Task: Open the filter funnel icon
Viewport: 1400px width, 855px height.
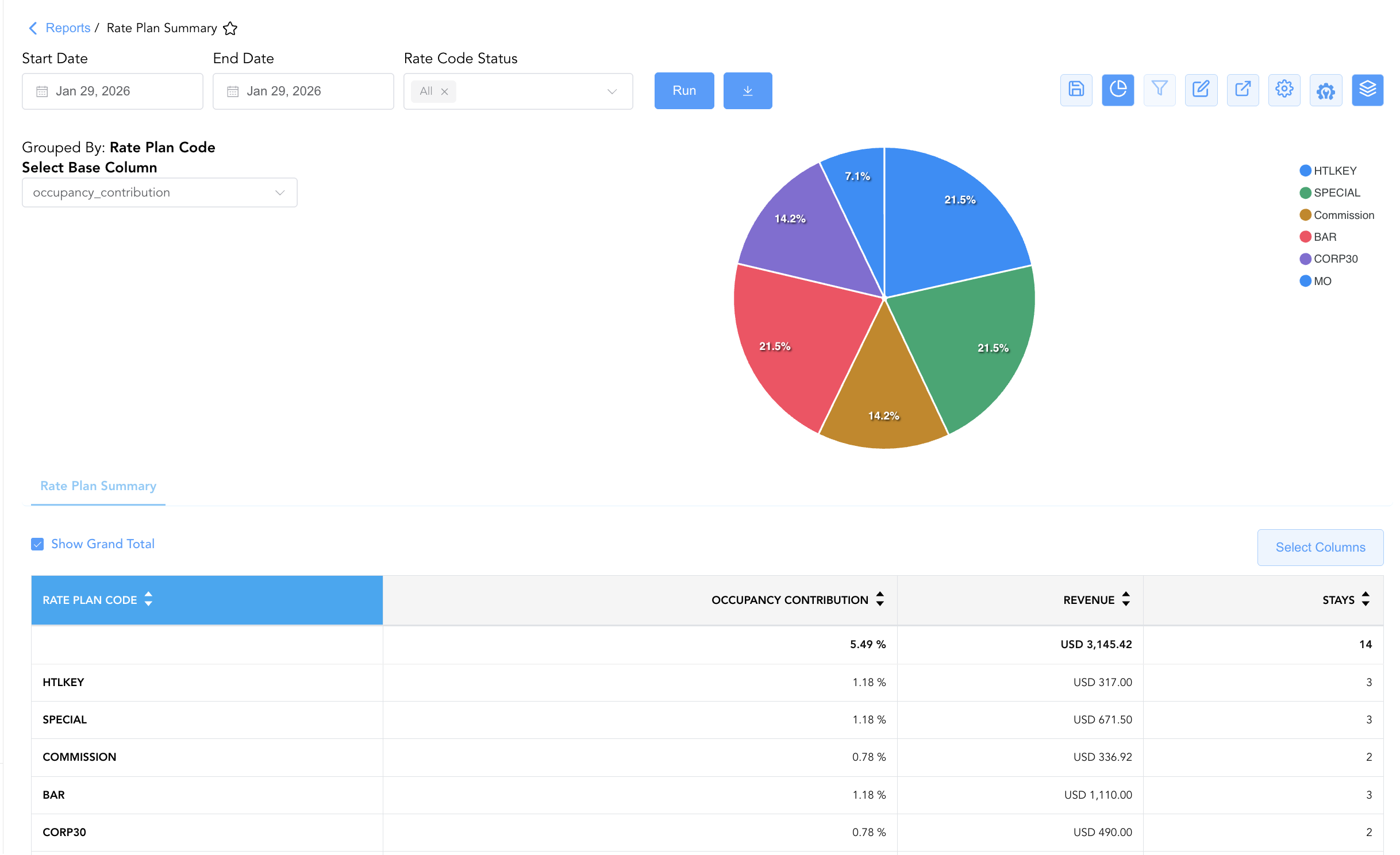Action: [x=1159, y=90]
